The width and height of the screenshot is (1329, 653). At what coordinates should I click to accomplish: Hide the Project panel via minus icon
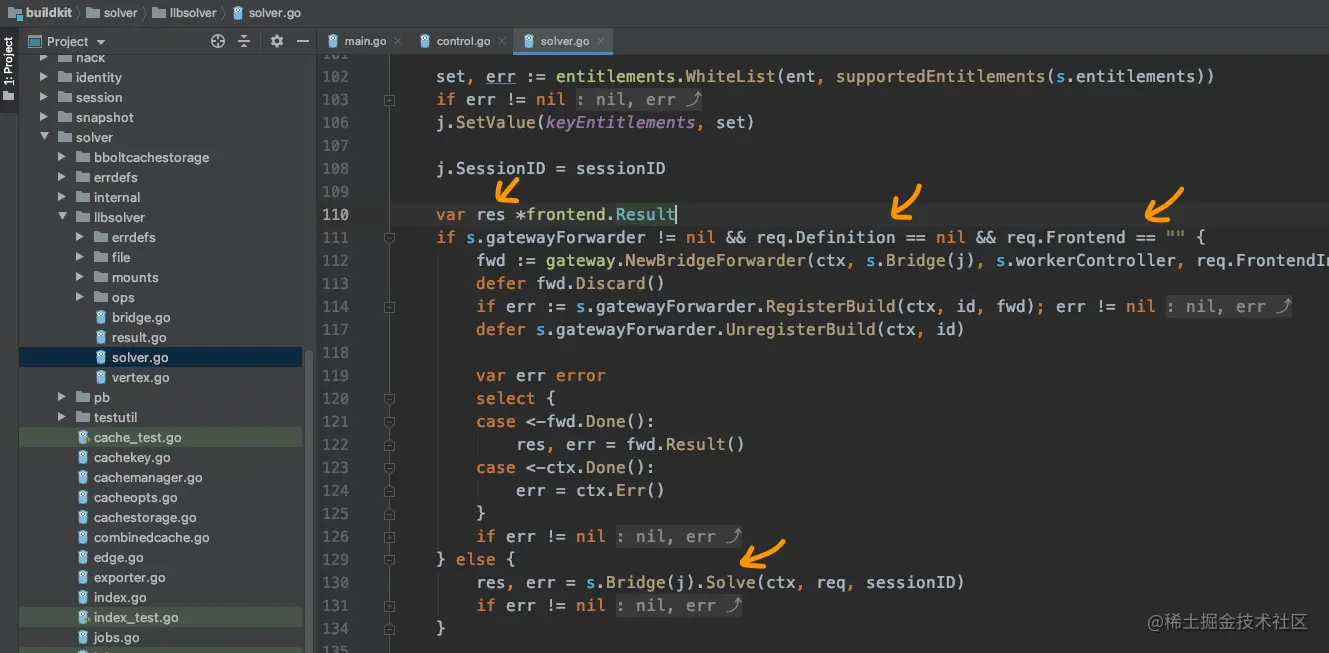(x=301, y=41)
